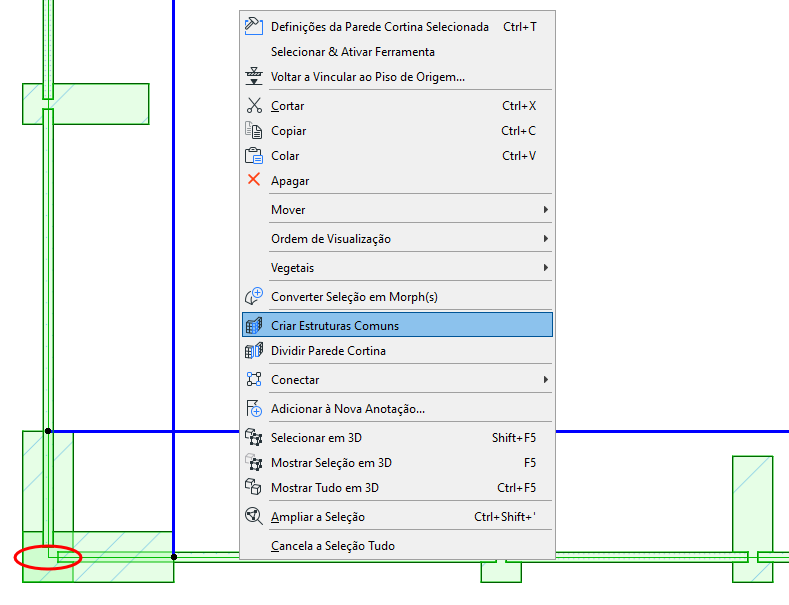
Task: Choose Cancela a Seleção Tudo
Action: pyautogui.click(x=397, y=546)
